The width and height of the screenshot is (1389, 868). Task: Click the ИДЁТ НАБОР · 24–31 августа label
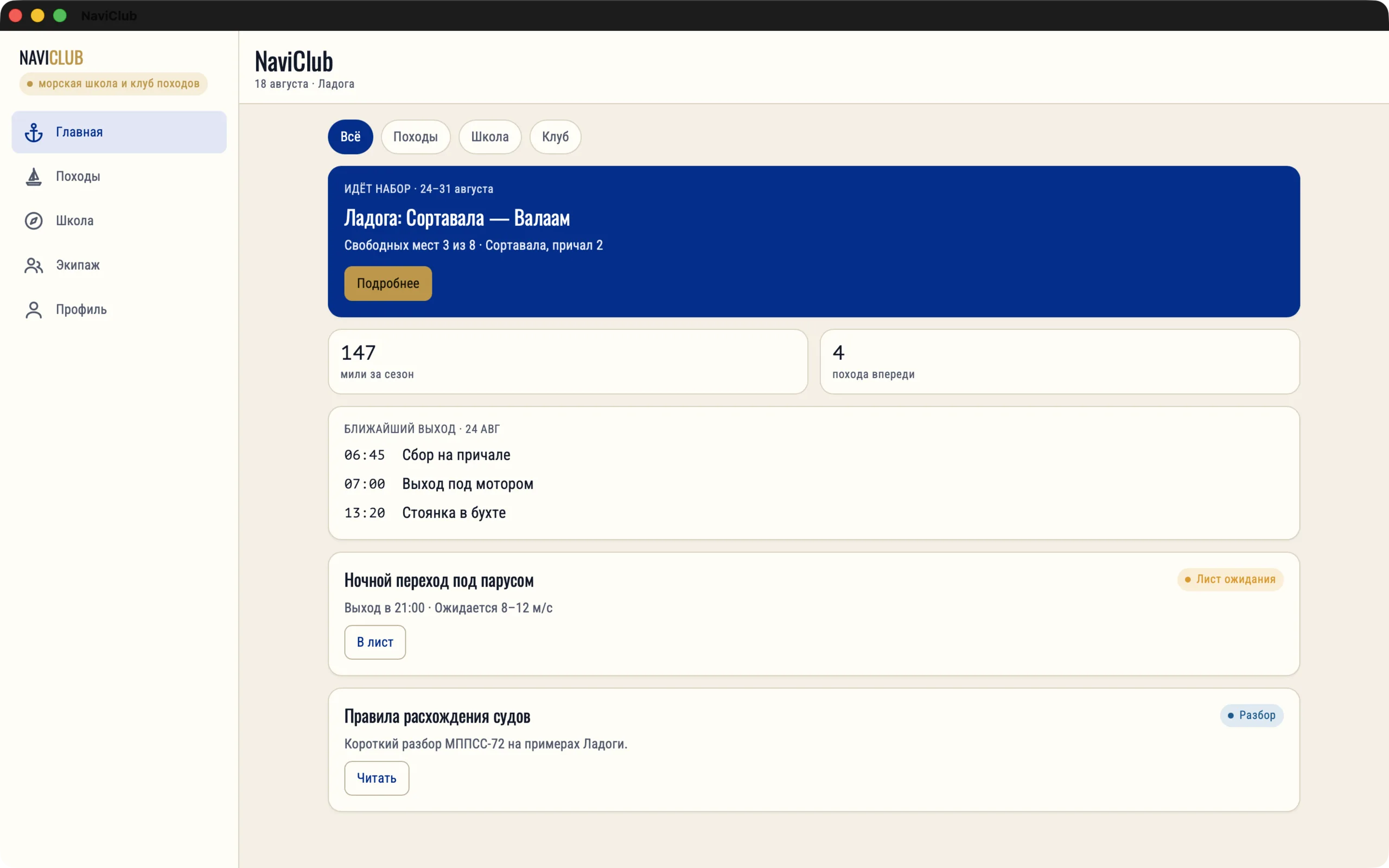(418, 189)
